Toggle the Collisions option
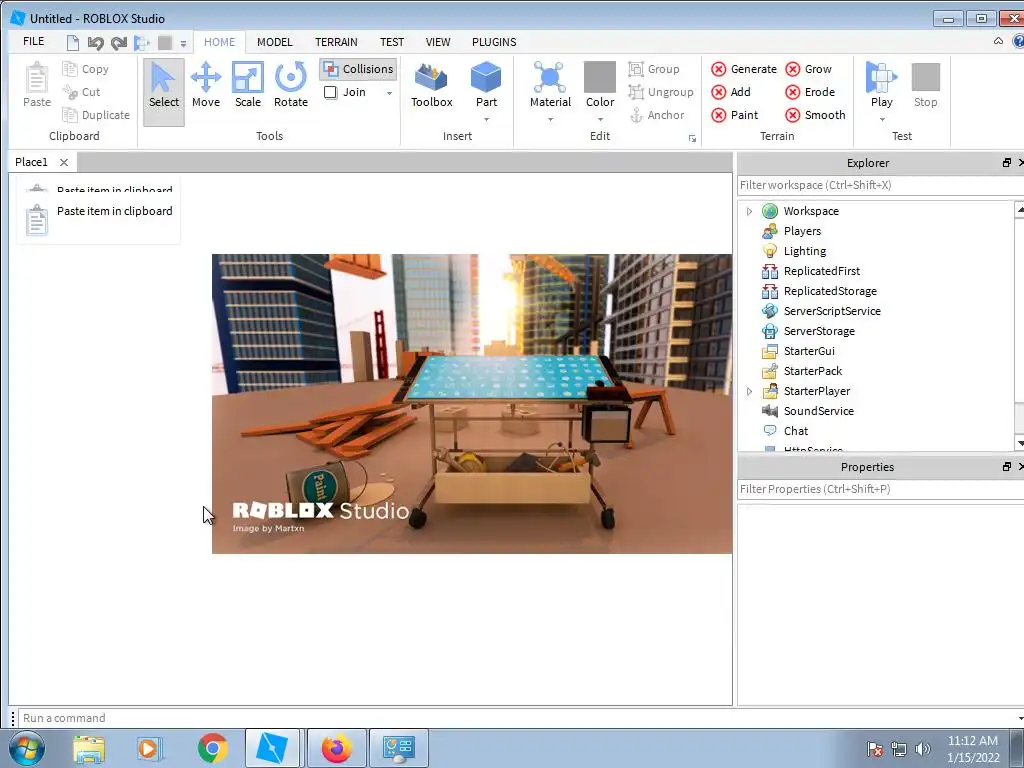The height and width of the screenshot is (768, 1024). (359, 69)
